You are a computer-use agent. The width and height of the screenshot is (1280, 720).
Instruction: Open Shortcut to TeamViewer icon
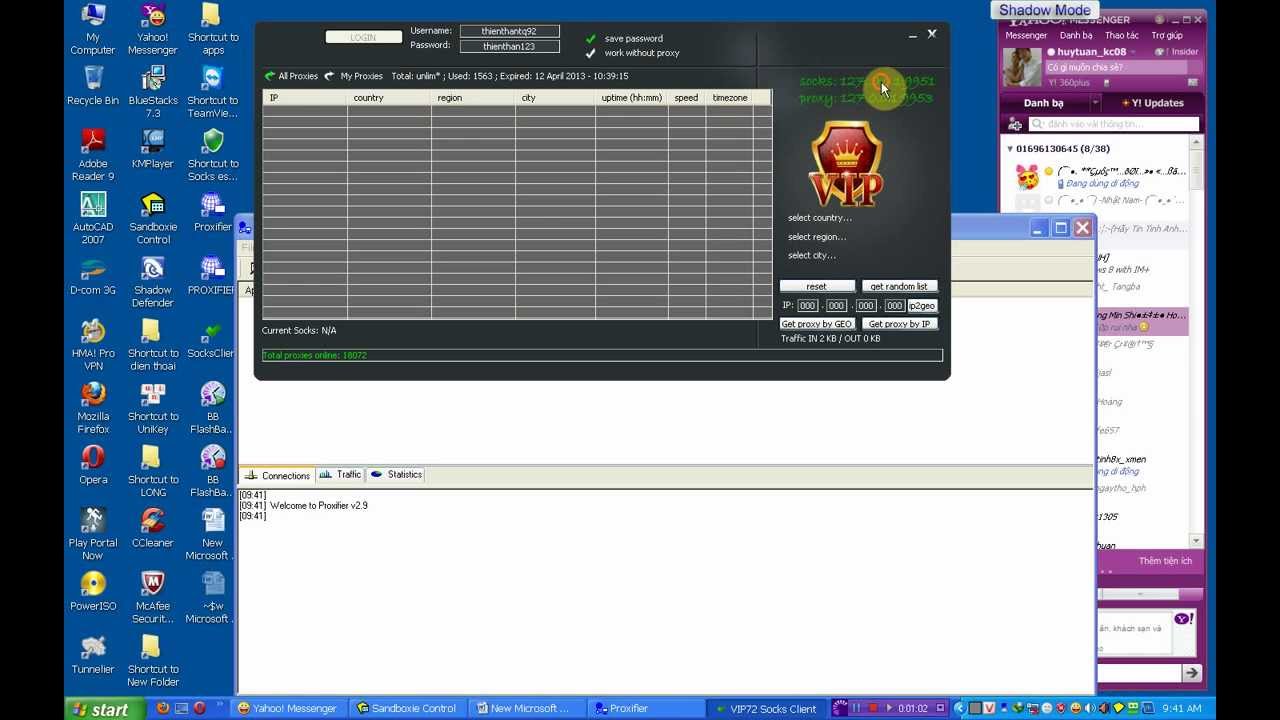click(212, 92)
